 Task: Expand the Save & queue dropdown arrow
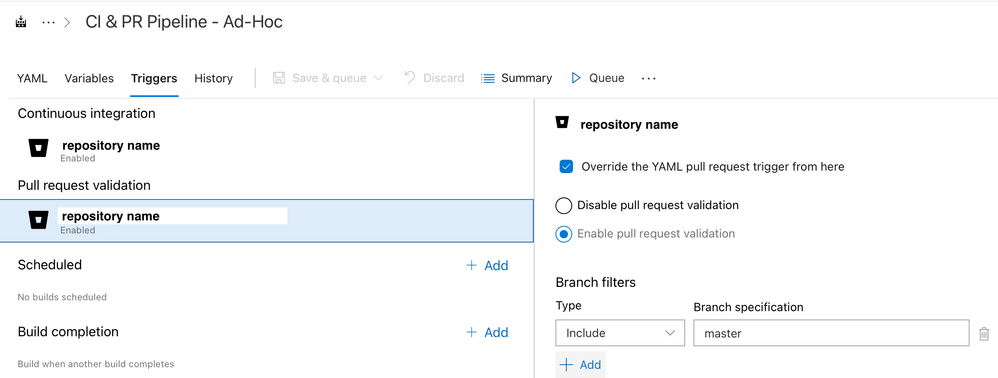377,78
